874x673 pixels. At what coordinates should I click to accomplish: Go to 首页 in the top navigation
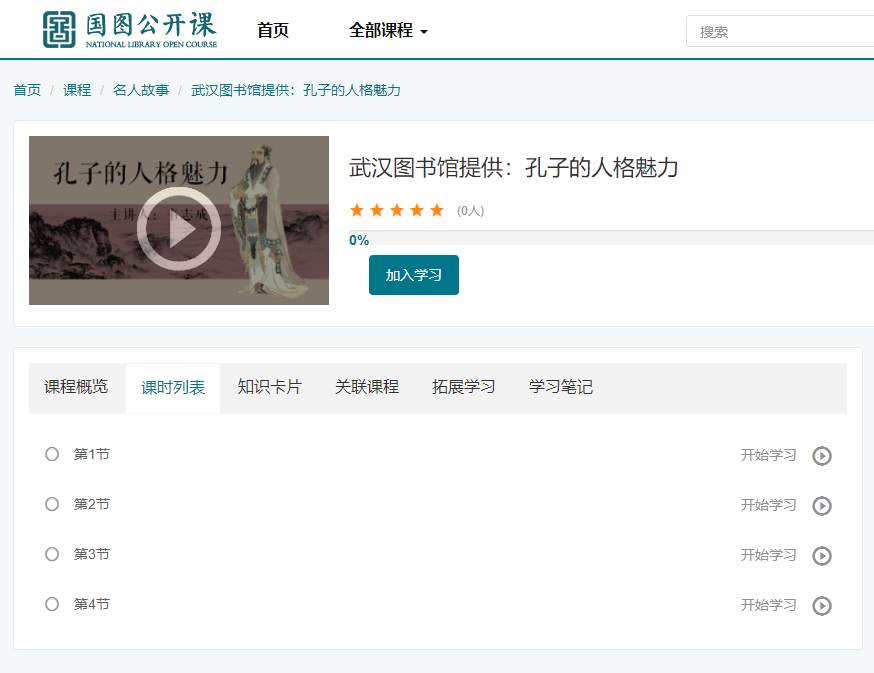(x=273, y=31)
